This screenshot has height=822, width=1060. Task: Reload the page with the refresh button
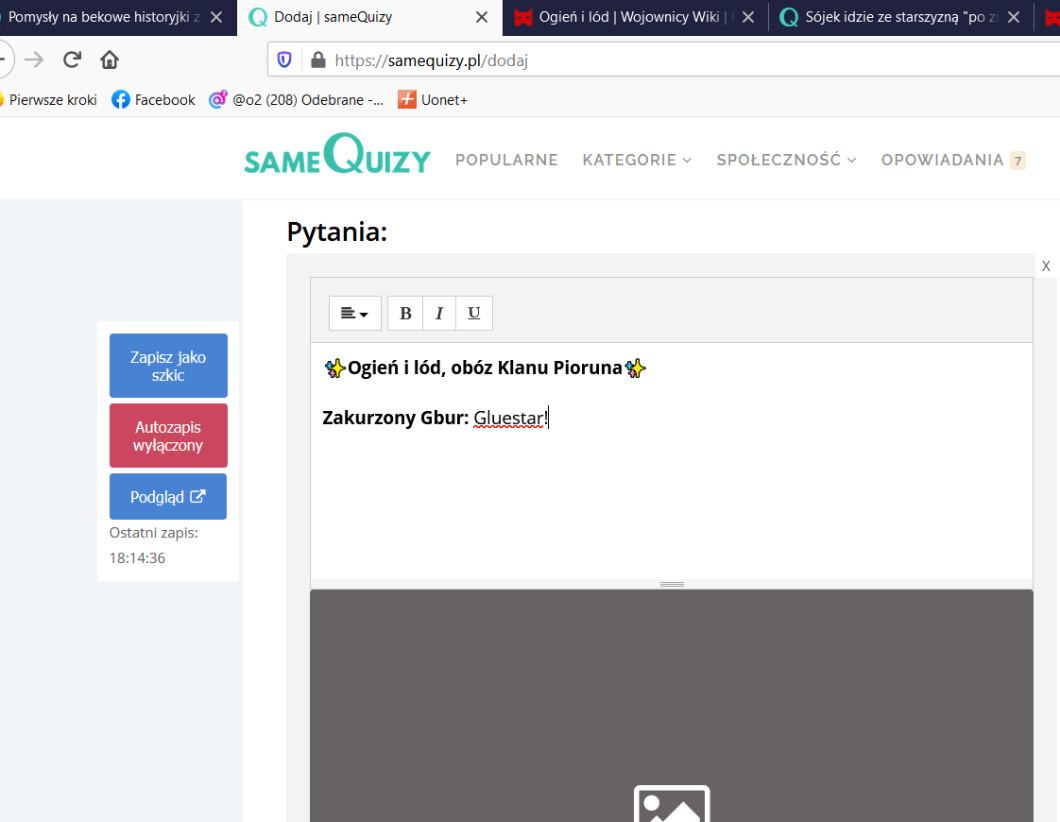tap(72, 60)
